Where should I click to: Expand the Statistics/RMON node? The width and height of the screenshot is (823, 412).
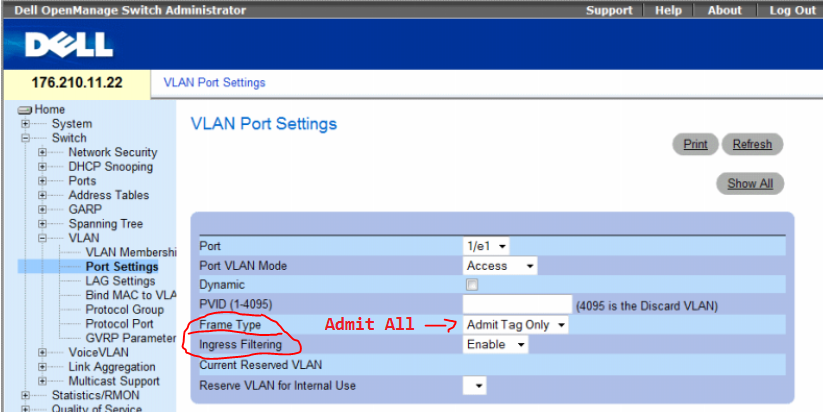click(25, 395)
